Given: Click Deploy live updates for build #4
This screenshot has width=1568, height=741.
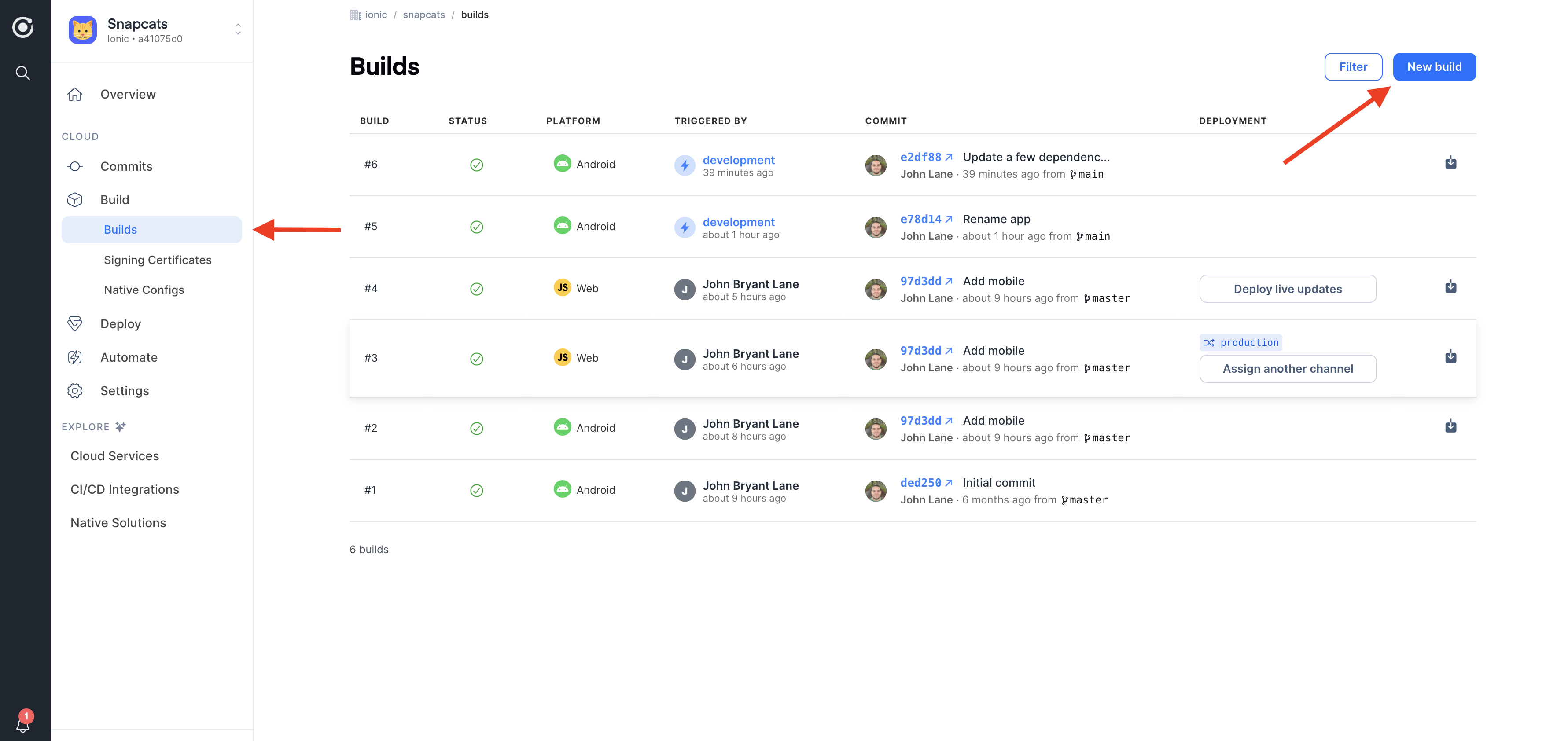Looking at the screenshot, I should pyautogui.click(x=1288, y=288).
